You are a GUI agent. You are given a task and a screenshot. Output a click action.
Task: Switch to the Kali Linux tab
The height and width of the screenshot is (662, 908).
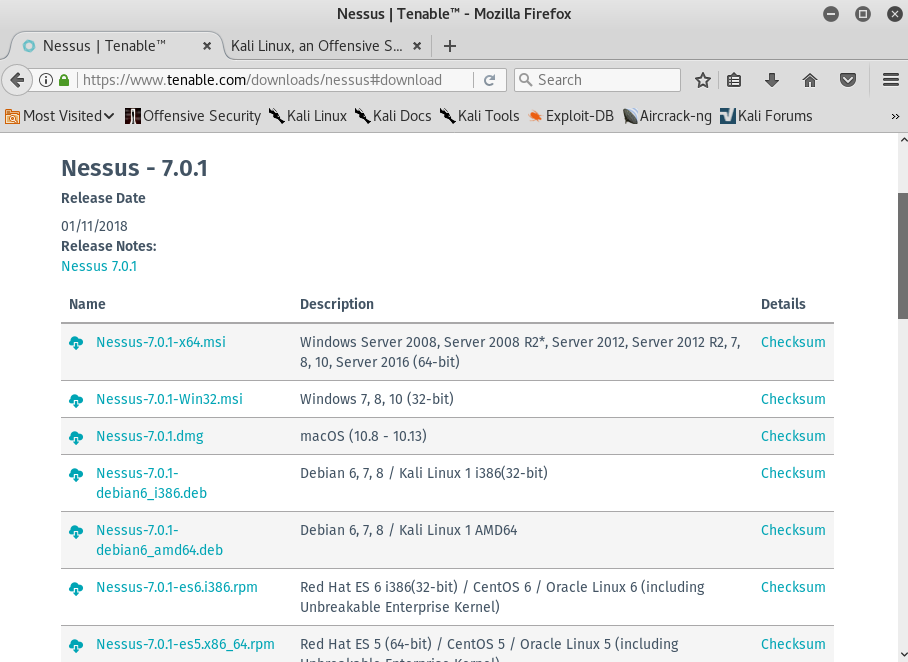click(x=317, y=46)
